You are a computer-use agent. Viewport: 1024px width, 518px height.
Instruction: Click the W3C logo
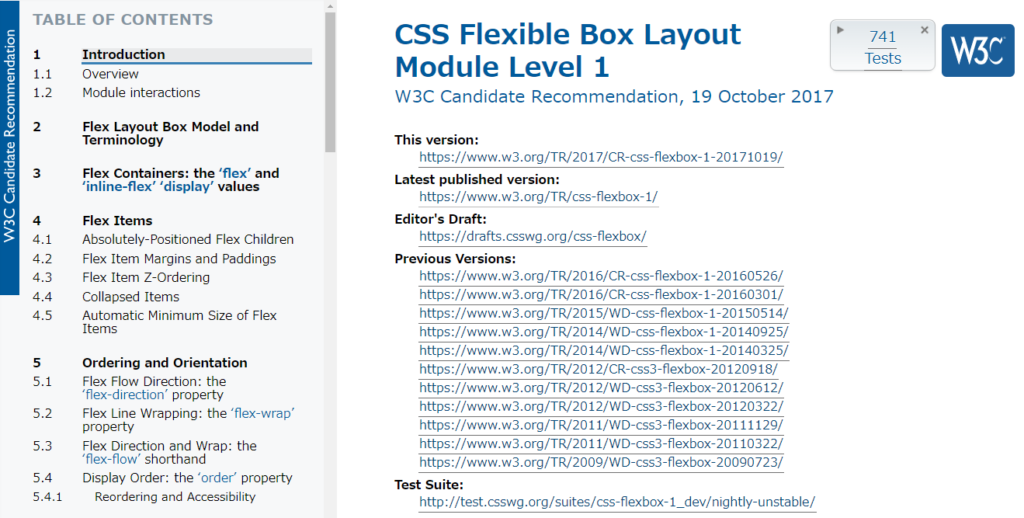point(978,48)
